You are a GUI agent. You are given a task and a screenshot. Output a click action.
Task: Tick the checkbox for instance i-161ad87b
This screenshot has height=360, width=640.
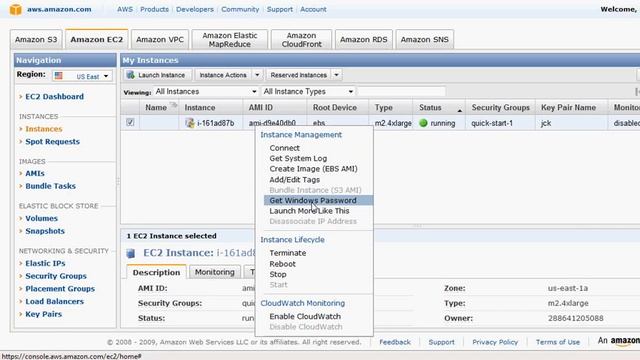coord(130,122)
